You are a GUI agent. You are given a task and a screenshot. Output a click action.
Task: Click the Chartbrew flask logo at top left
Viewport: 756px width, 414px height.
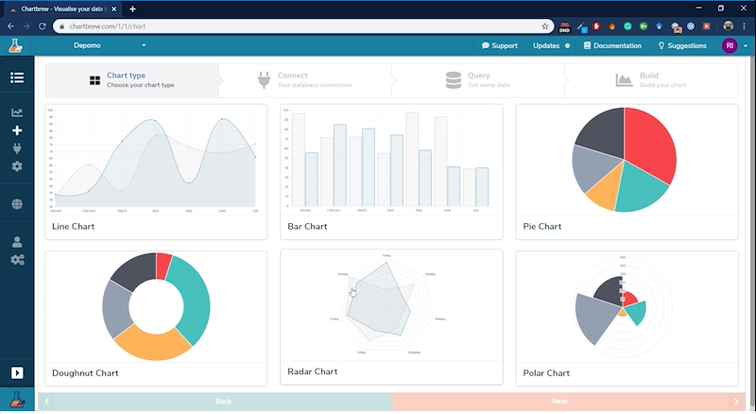(16, 45)
